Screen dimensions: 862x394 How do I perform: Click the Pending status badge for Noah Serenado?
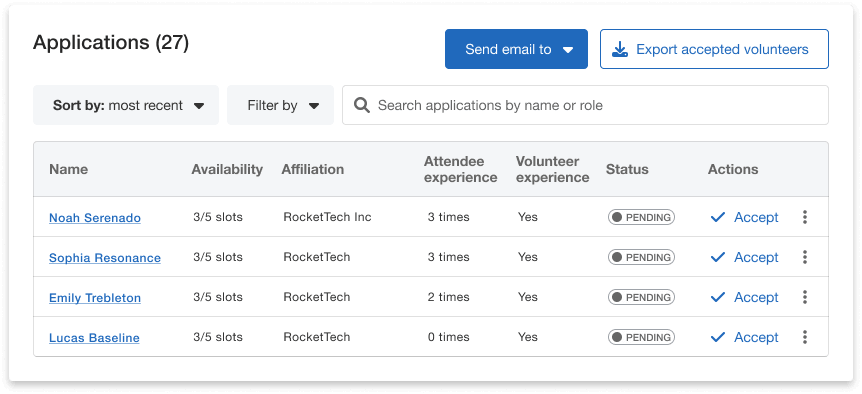tap(641, 217)
